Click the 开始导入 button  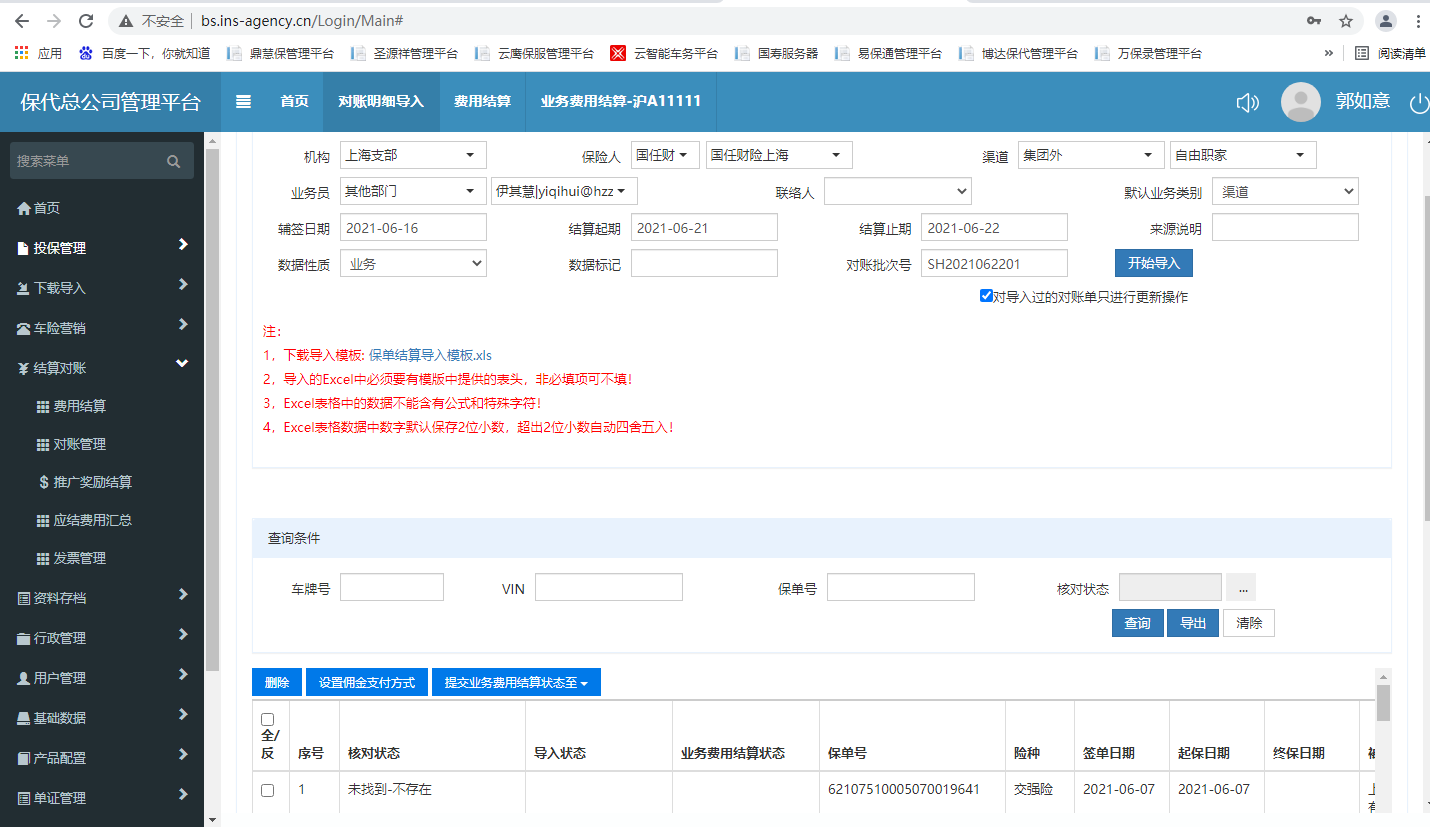1153,263
